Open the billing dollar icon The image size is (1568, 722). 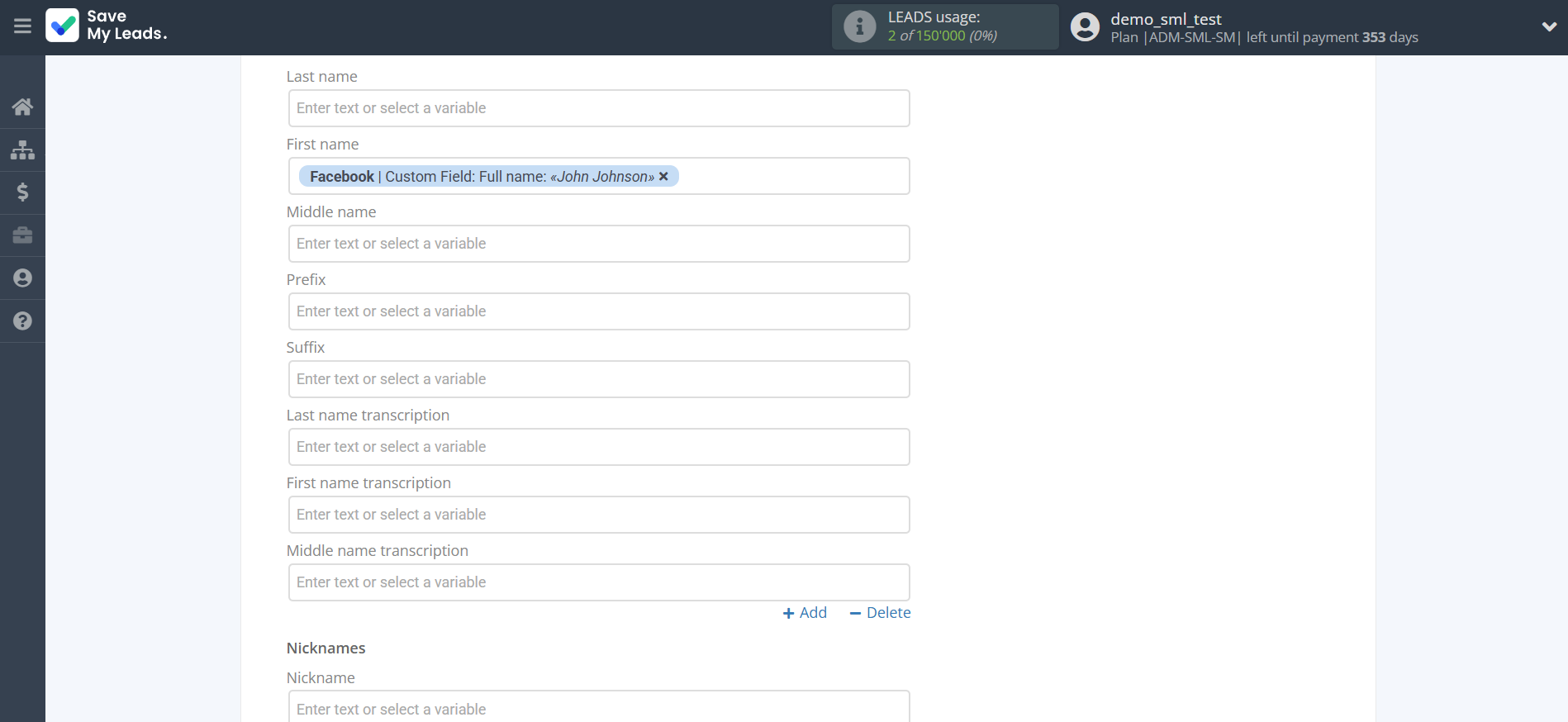[22, 192]
